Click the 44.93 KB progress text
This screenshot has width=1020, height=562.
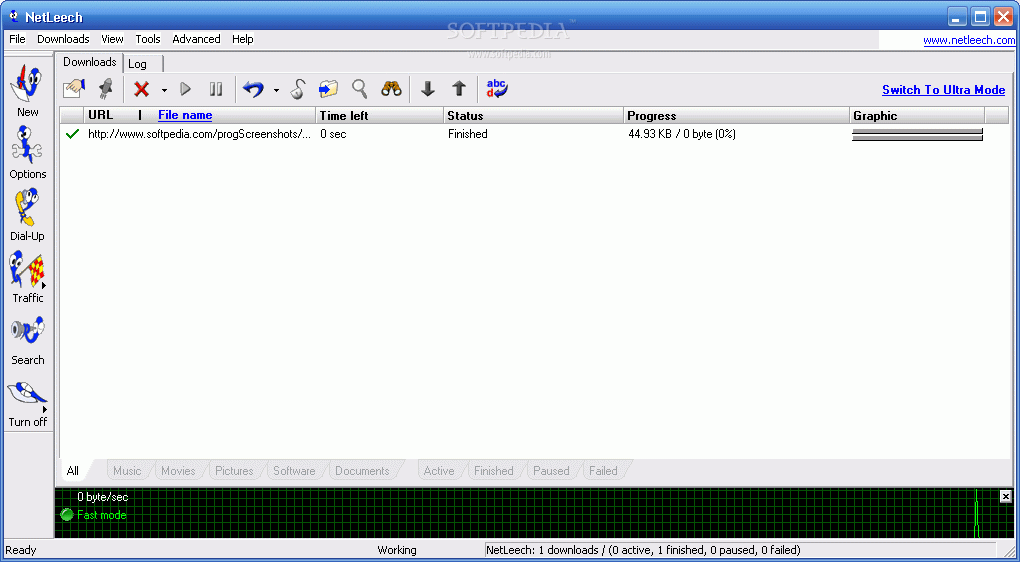(x=682, y=134)
